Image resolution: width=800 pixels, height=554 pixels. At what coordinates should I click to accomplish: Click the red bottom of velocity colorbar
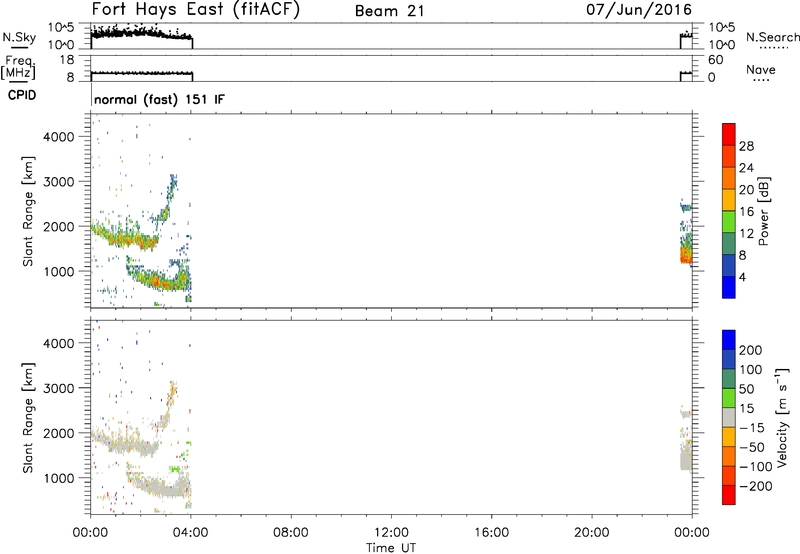click(729, 495)
